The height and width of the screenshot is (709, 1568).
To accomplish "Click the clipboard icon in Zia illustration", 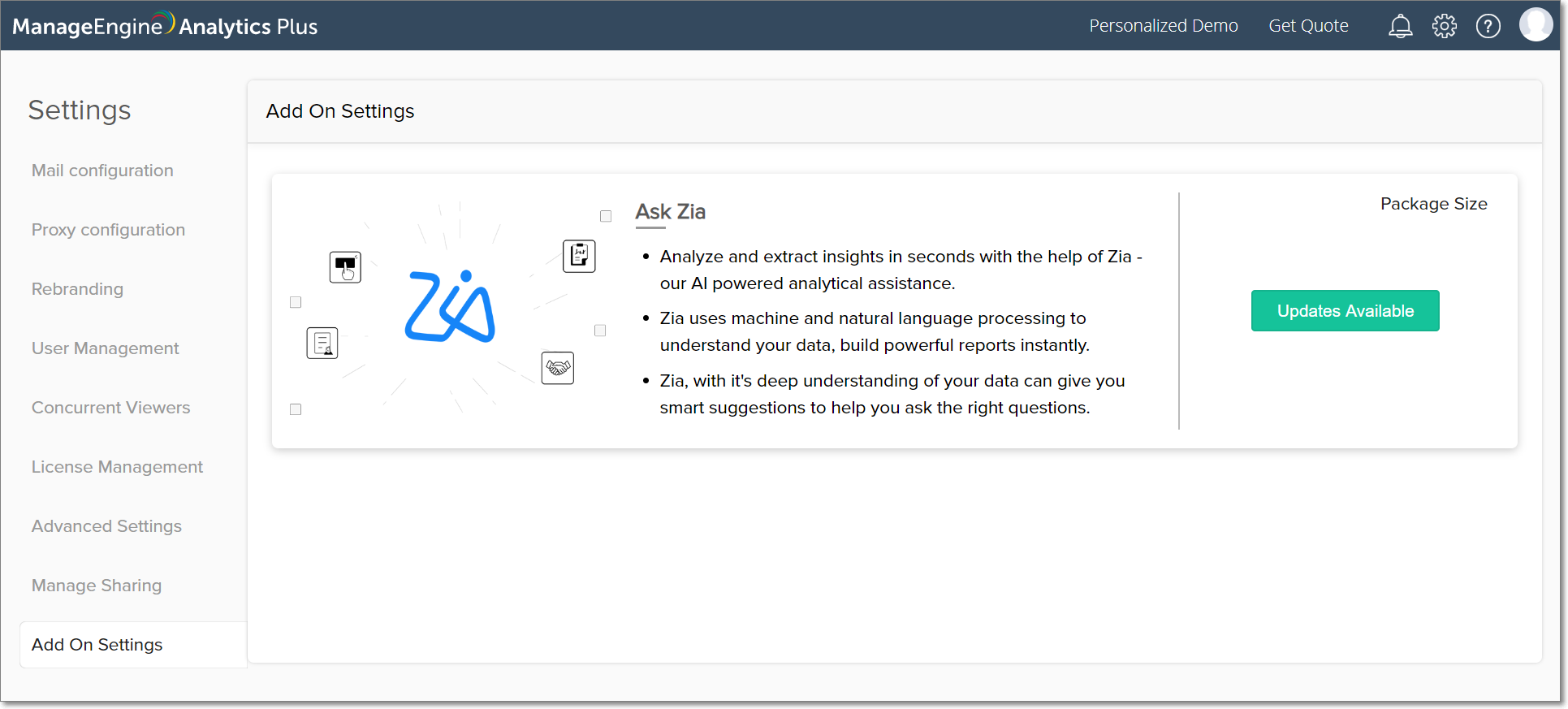I will click(579, 256).
